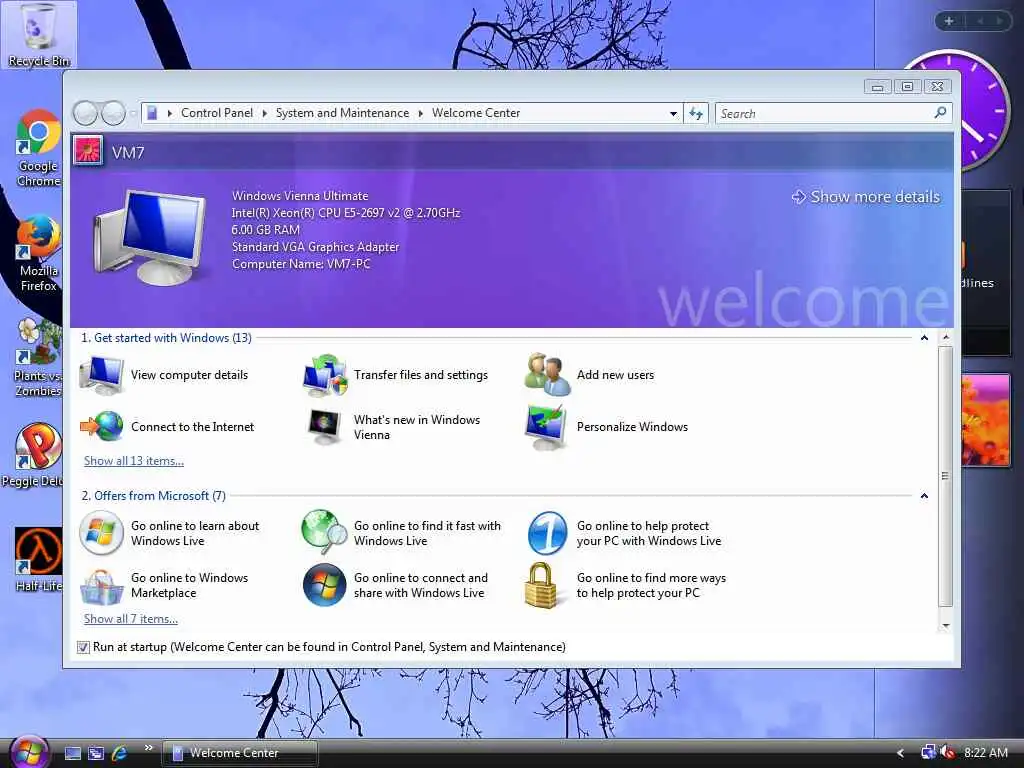Click the Back navigation button
1024x768 pixels.
86,114
